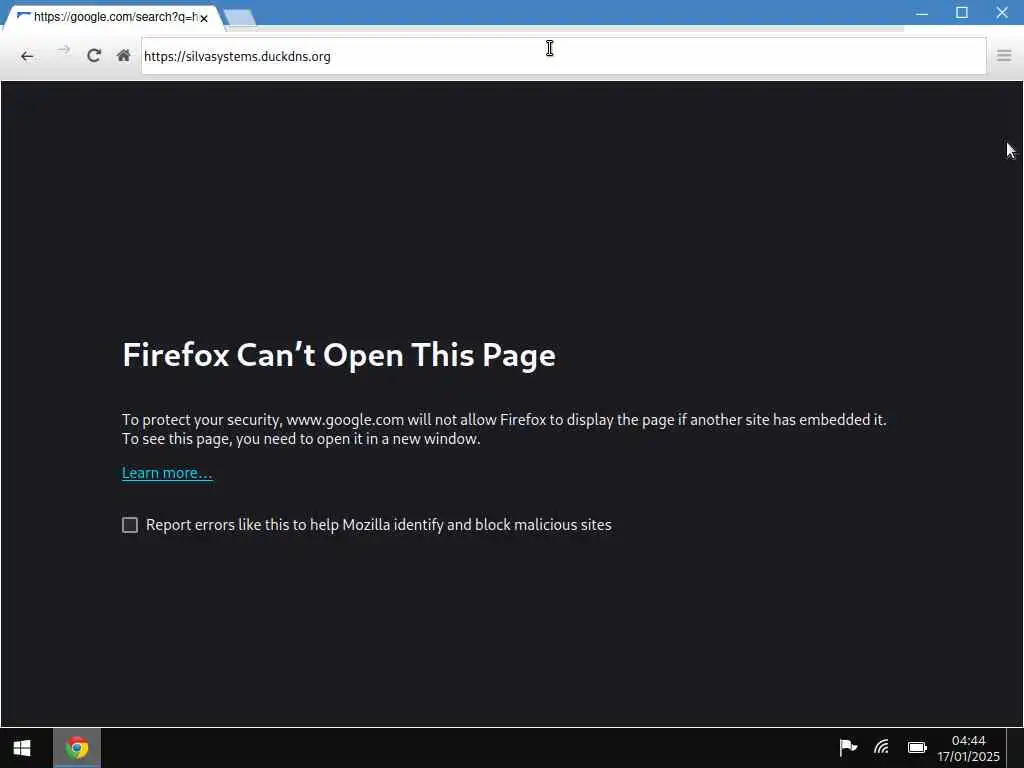Go back using the back arrow

(x=27, y=56)
